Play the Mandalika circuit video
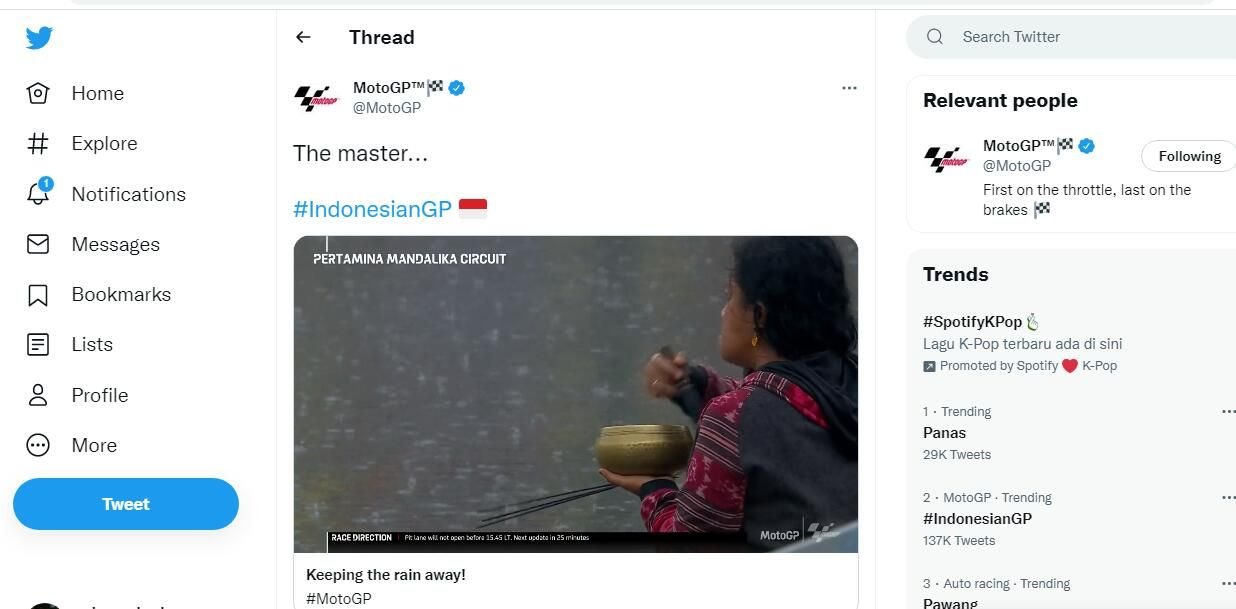The width and height of the screenshot is (1236, 609). click(576, 393)
